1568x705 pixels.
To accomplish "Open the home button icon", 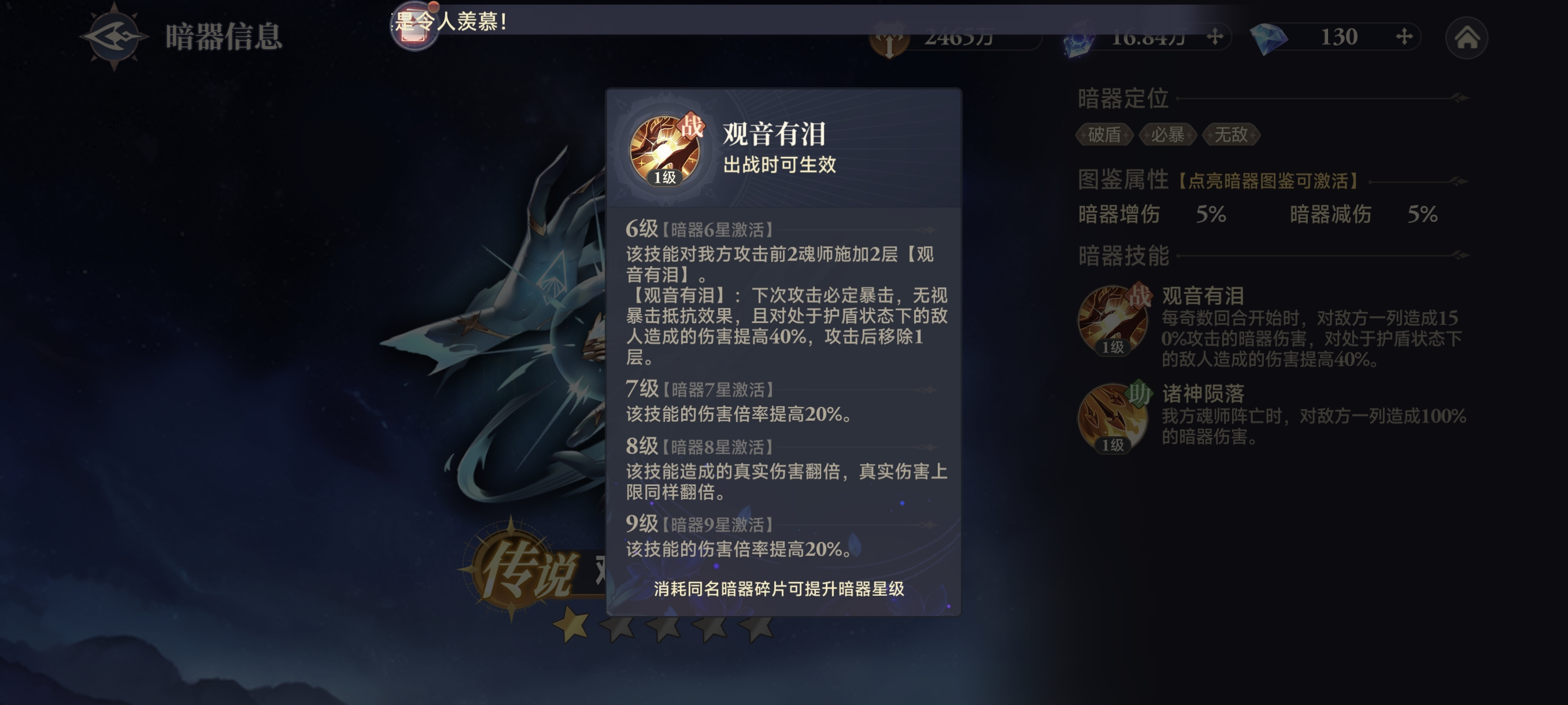I will pyautogui.click(x=1466, y=38).
